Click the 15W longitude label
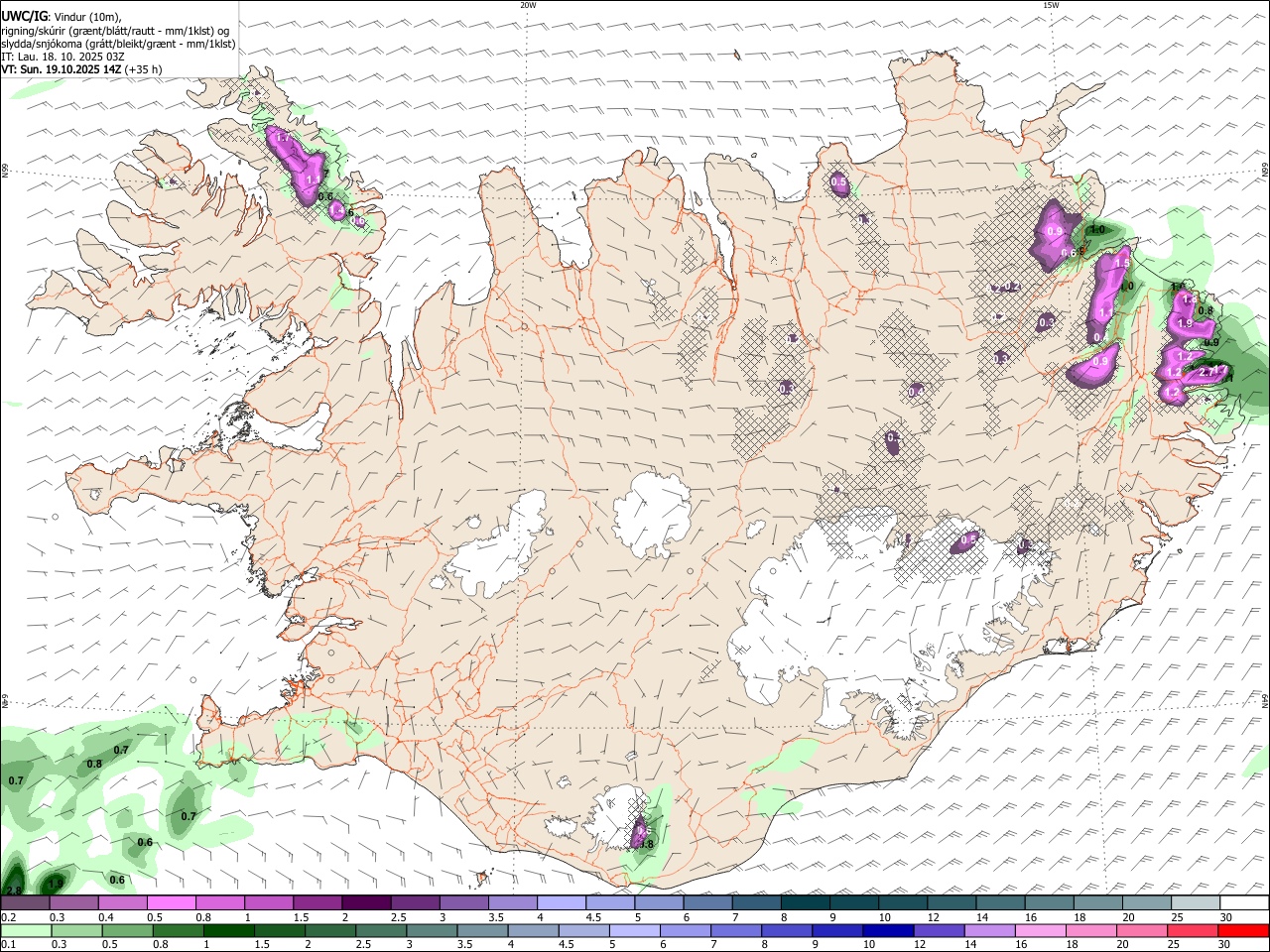Screen dimensions: 1270x952 tap(1051, 5)
